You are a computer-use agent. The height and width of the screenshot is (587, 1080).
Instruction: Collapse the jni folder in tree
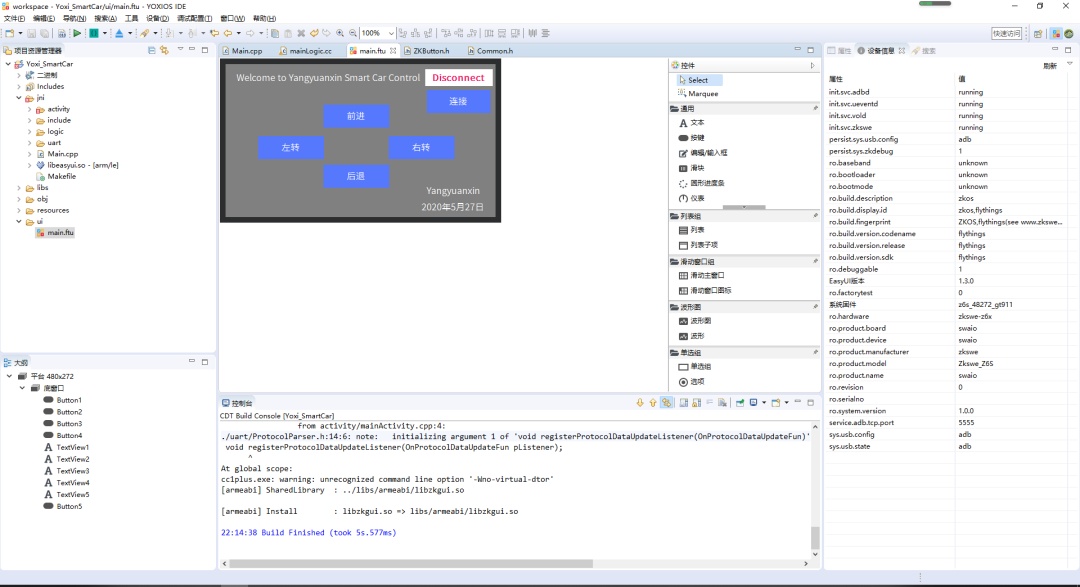tap(19, 98)
